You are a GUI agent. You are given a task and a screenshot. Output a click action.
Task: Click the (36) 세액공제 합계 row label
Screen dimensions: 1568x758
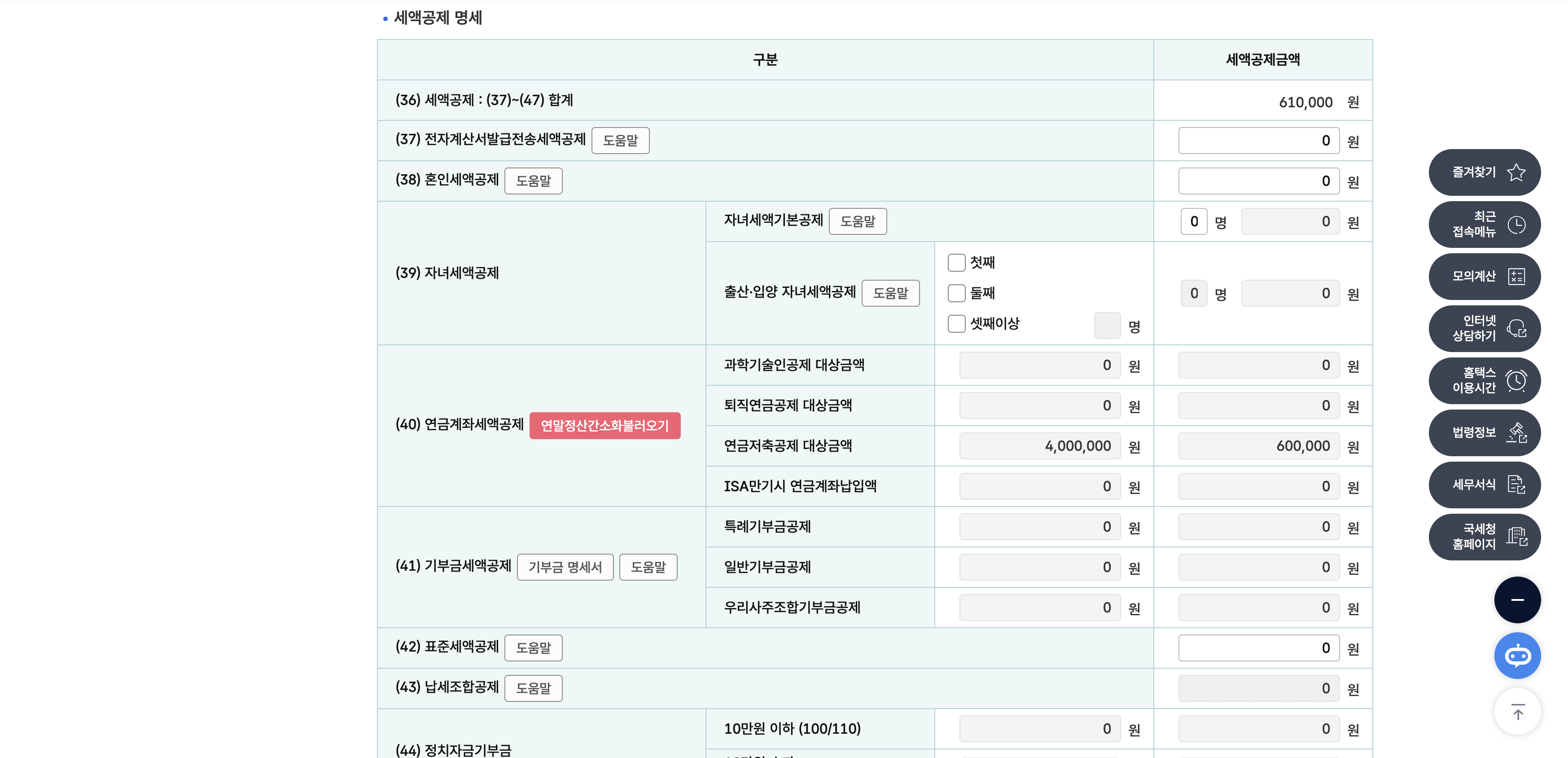coord(484,100)
